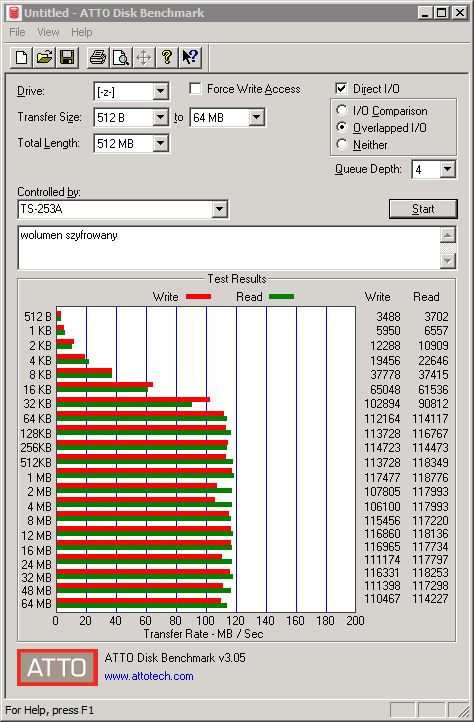Expand the Drive dropdown showing [-z-]
Viewport: 474px width, 722px height.
[x=160, y=91]
